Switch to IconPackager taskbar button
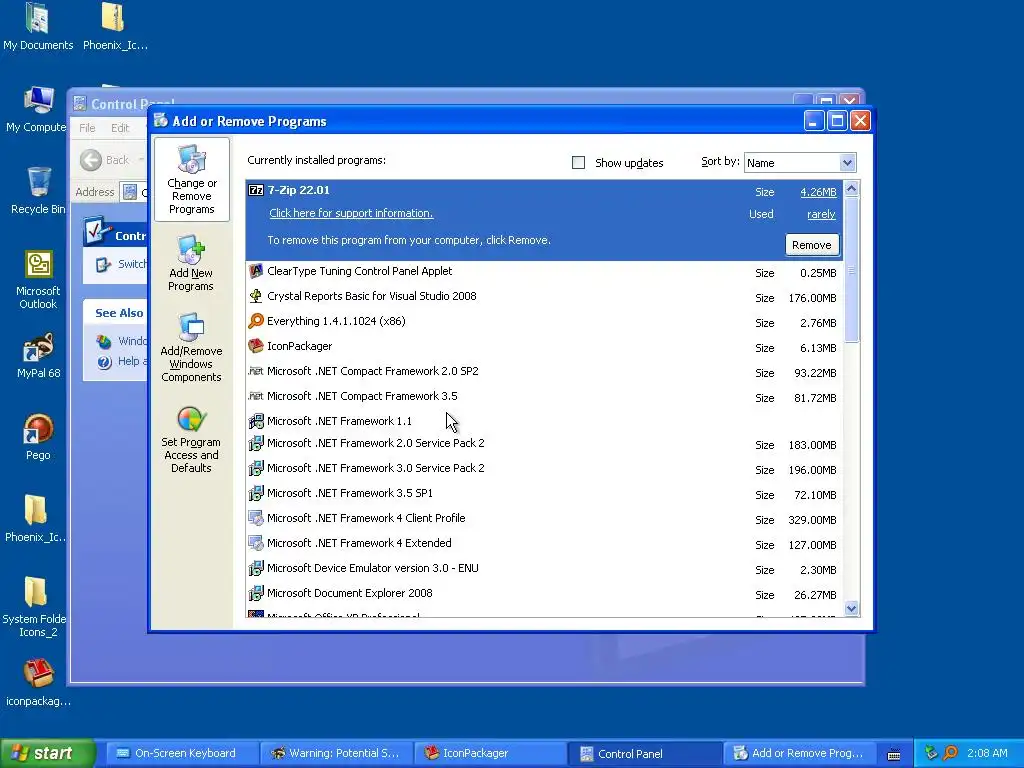The image size is (1024, 768). click(x=490, y=754)
